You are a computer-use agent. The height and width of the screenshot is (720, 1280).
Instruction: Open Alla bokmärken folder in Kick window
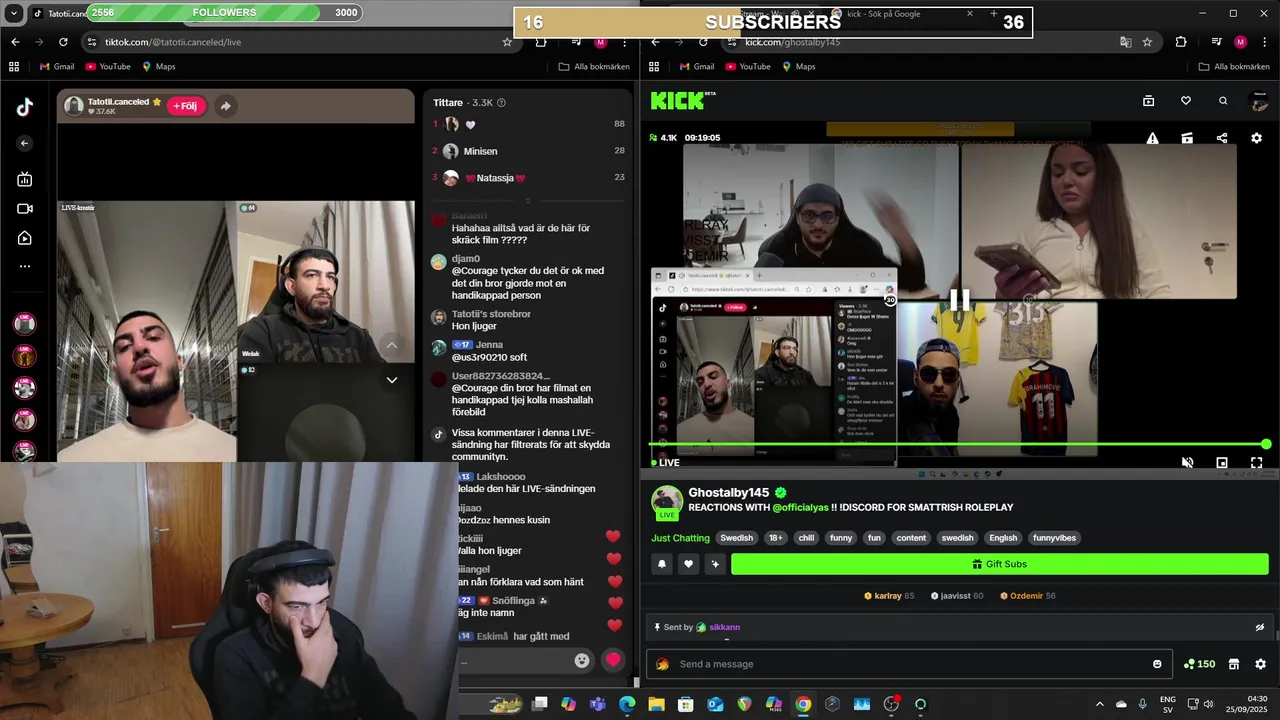[x=1234, y=67]
